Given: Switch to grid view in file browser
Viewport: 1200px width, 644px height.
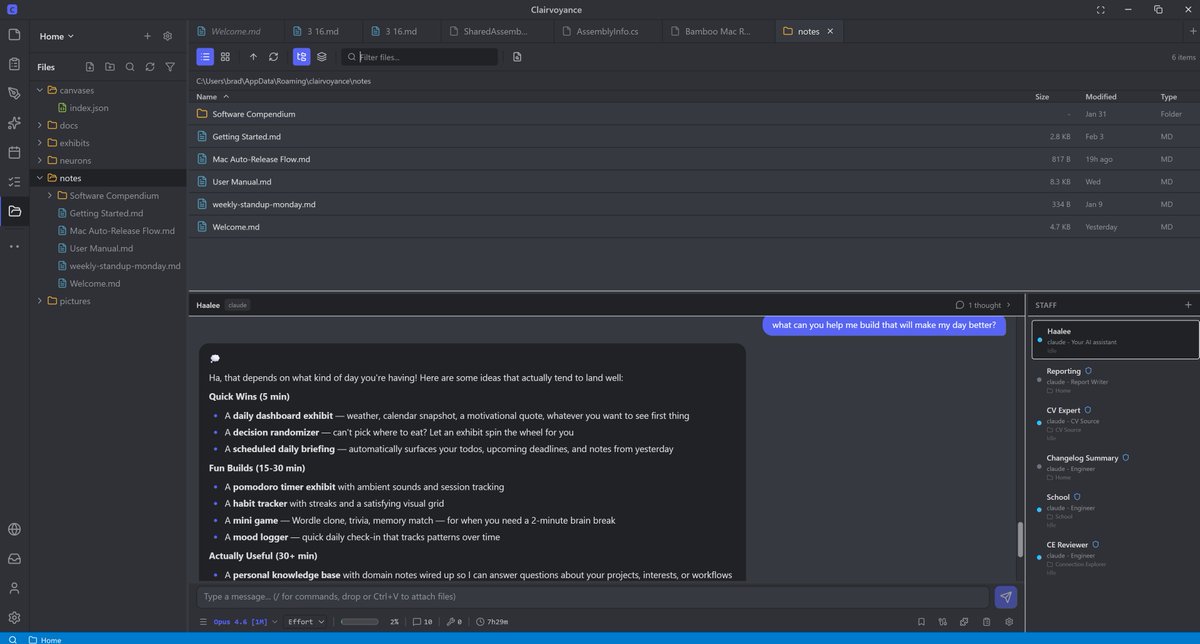Looking at the screenshot, I should [x=226, y=57].
